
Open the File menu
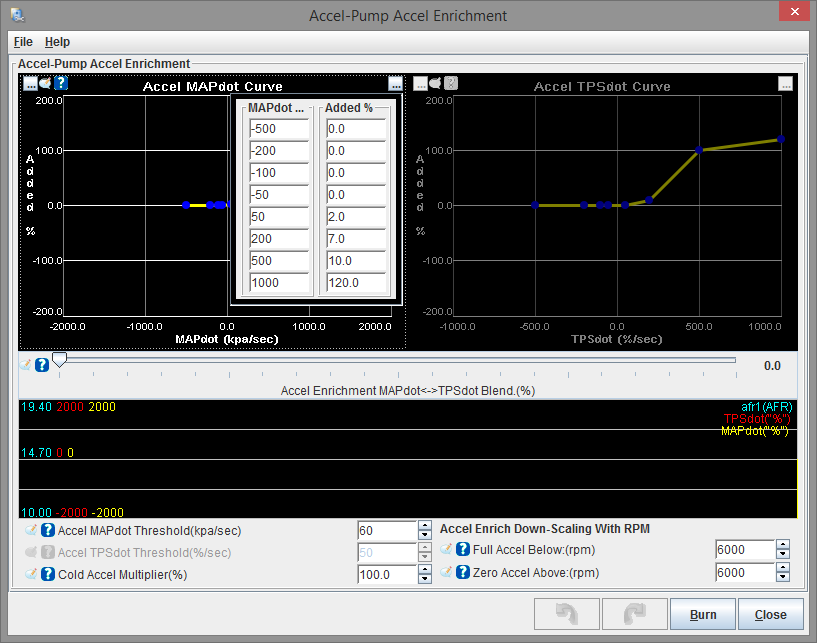coord(23,42)
